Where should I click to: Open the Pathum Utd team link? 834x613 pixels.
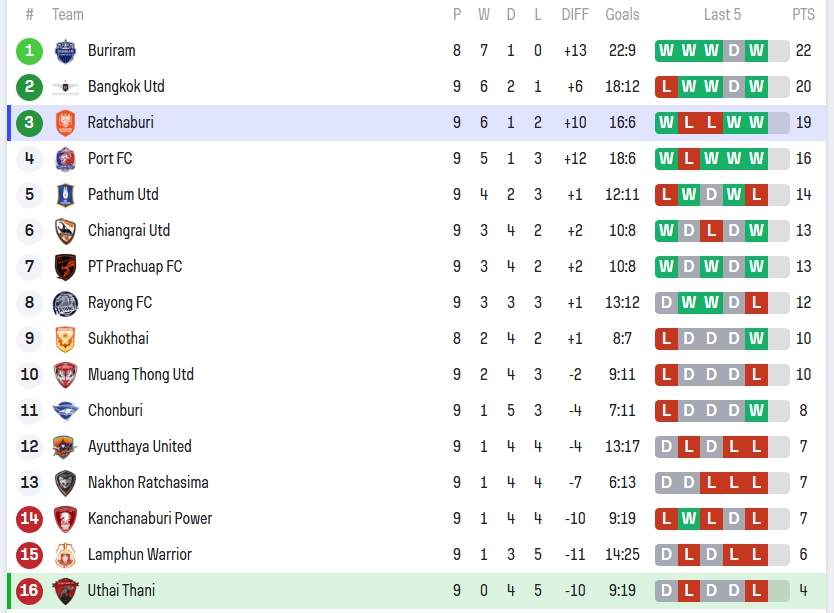[x=123, y=195]
